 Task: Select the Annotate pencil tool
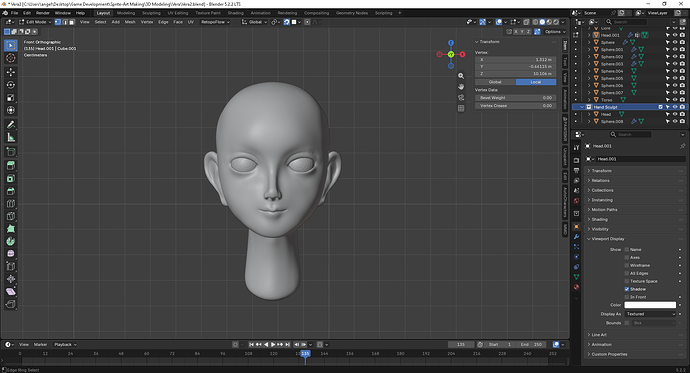pyautogui.click(x=11, y=124)
